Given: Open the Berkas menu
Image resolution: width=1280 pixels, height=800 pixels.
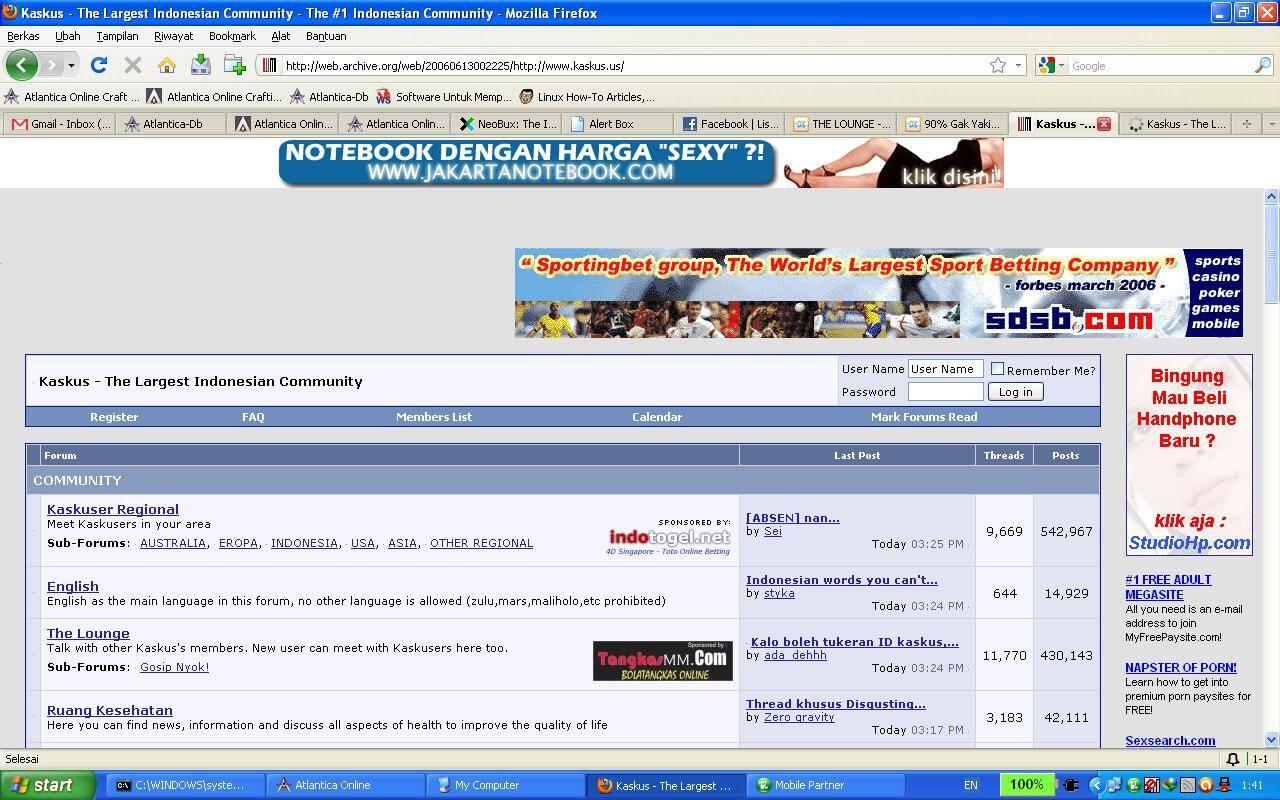Looking at the screenshot, I should click(x=23, y=36).
